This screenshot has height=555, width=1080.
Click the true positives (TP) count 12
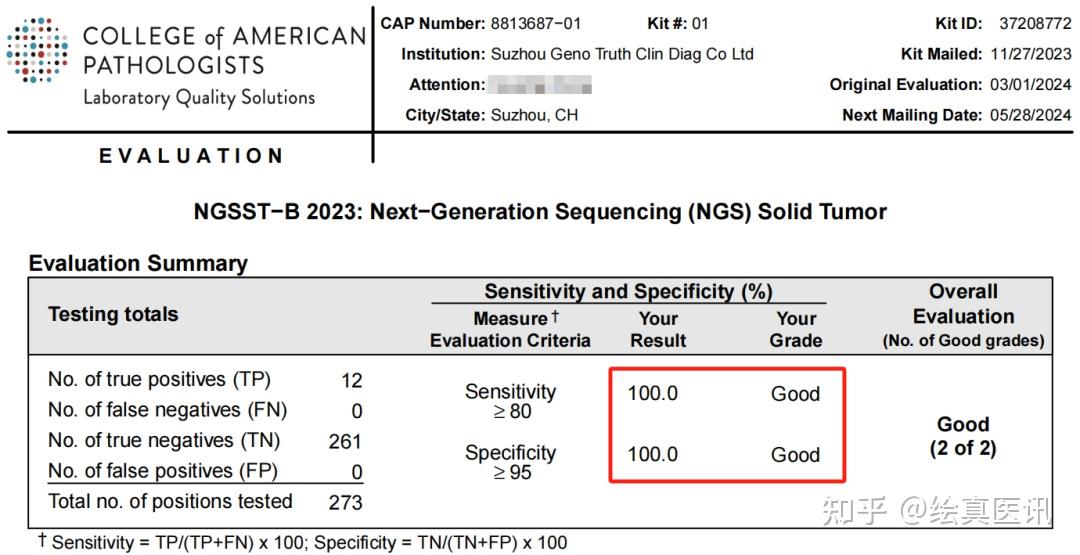click(351, 381)
